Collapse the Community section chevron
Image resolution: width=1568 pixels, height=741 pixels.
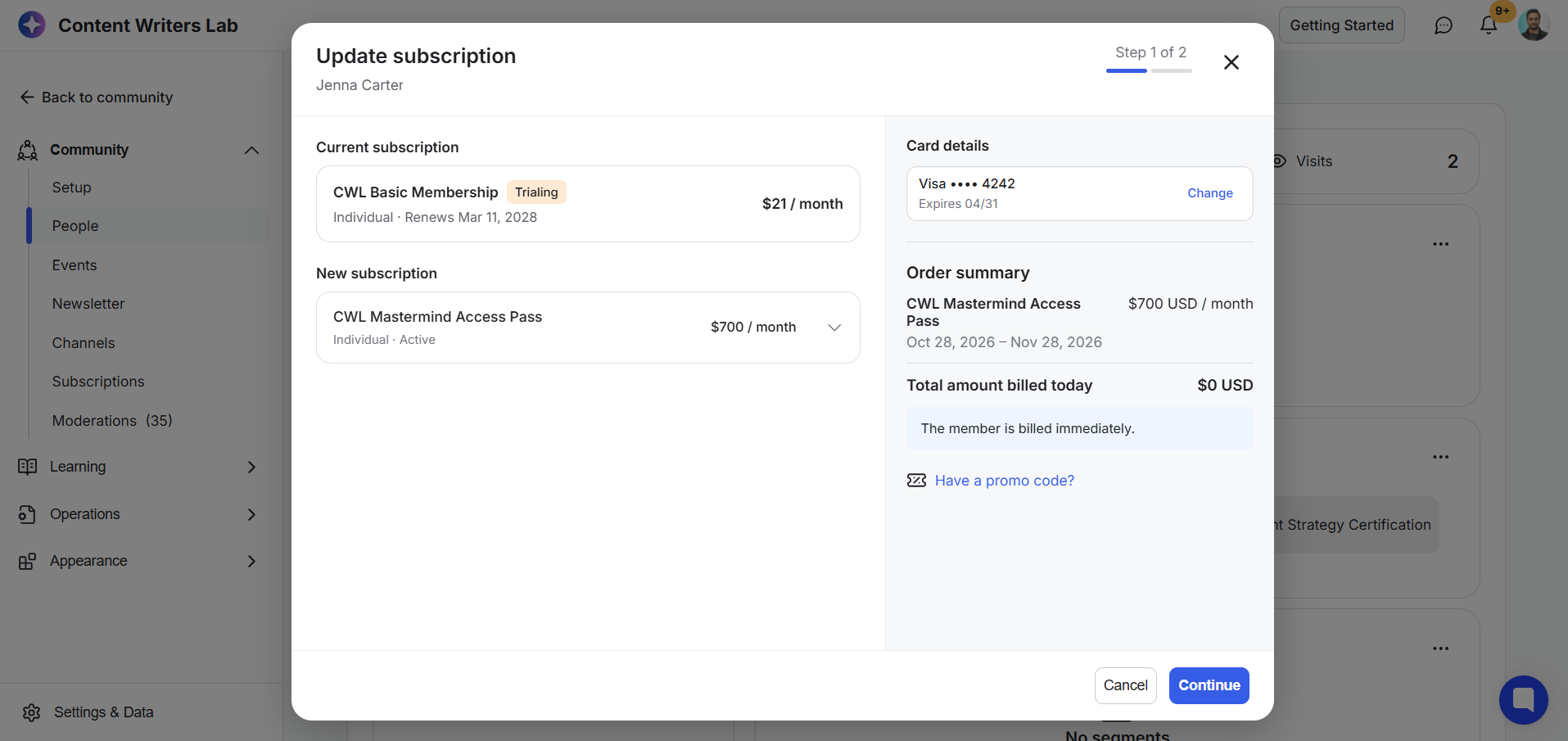(x=251, y=150)
